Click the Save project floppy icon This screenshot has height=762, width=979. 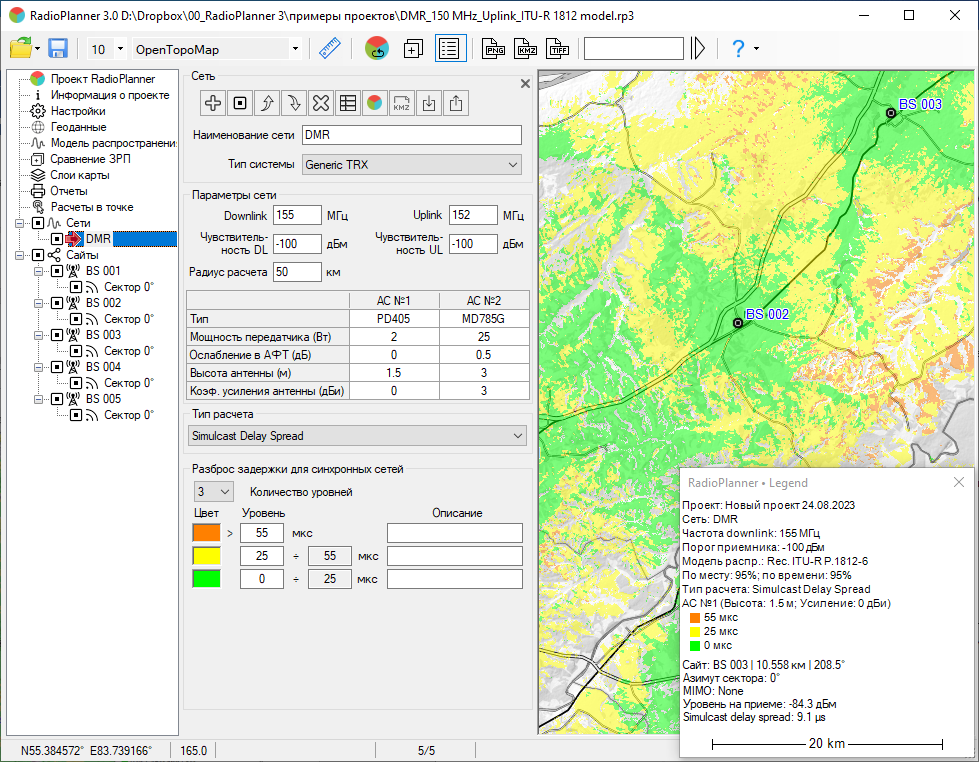click(58, 49)
